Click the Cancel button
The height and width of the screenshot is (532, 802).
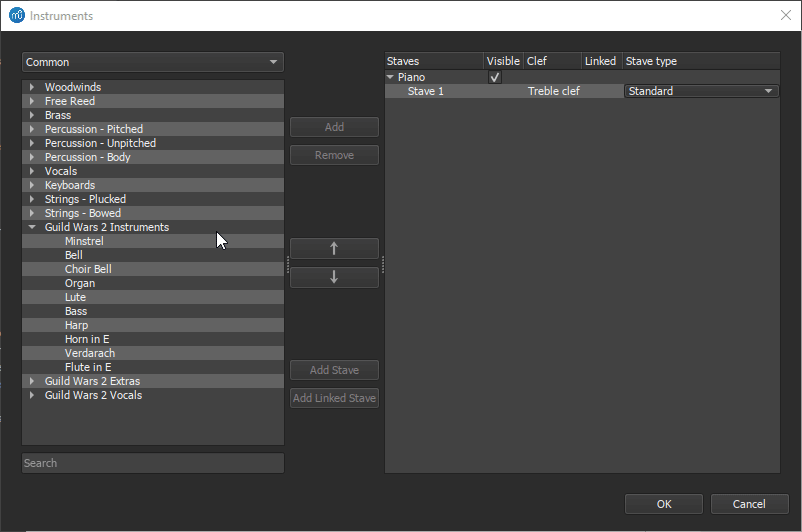coord(749,504)
